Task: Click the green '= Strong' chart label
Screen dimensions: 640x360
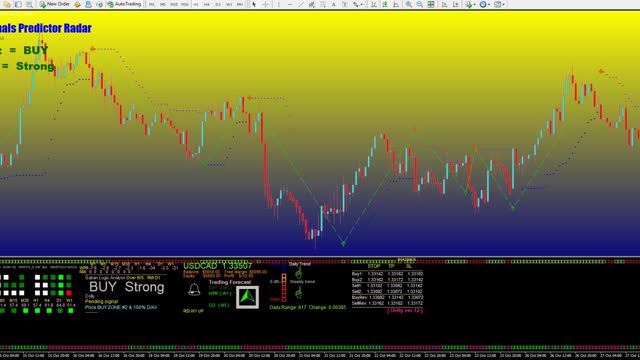Action: (x=28, y=66)
